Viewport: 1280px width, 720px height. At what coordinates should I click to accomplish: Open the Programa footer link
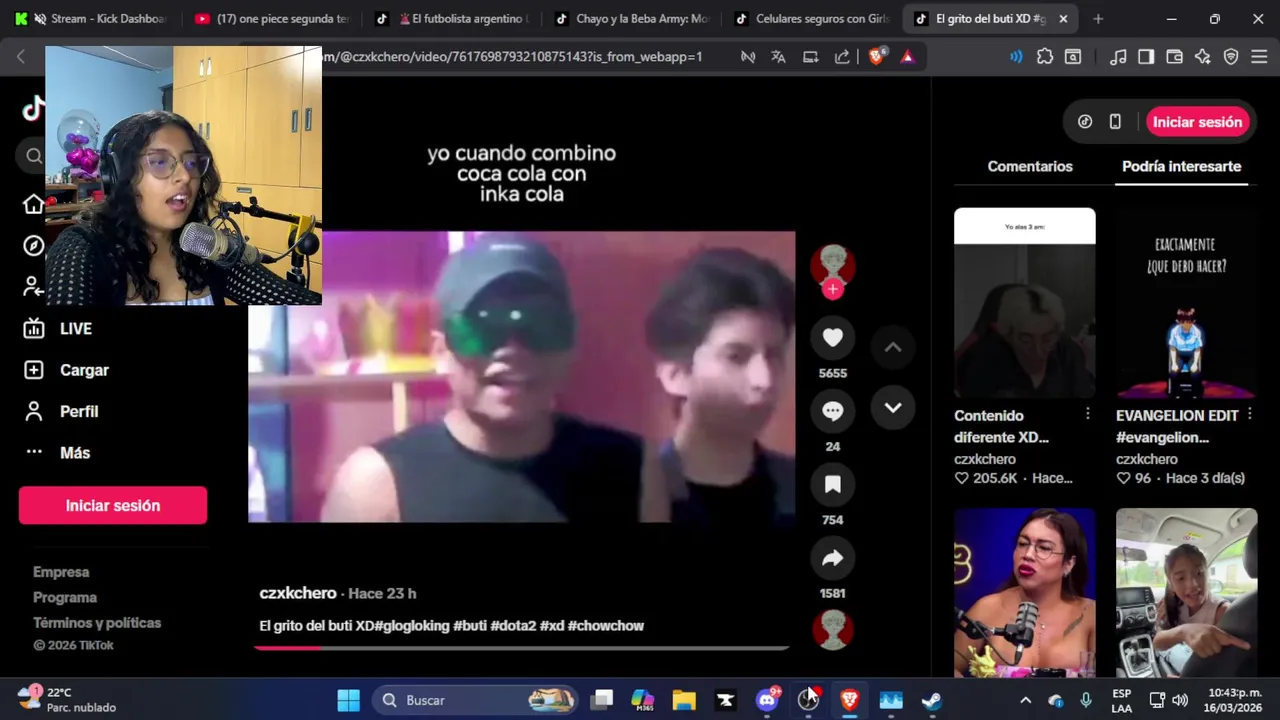pyautogui.click(x=65, y=597)
